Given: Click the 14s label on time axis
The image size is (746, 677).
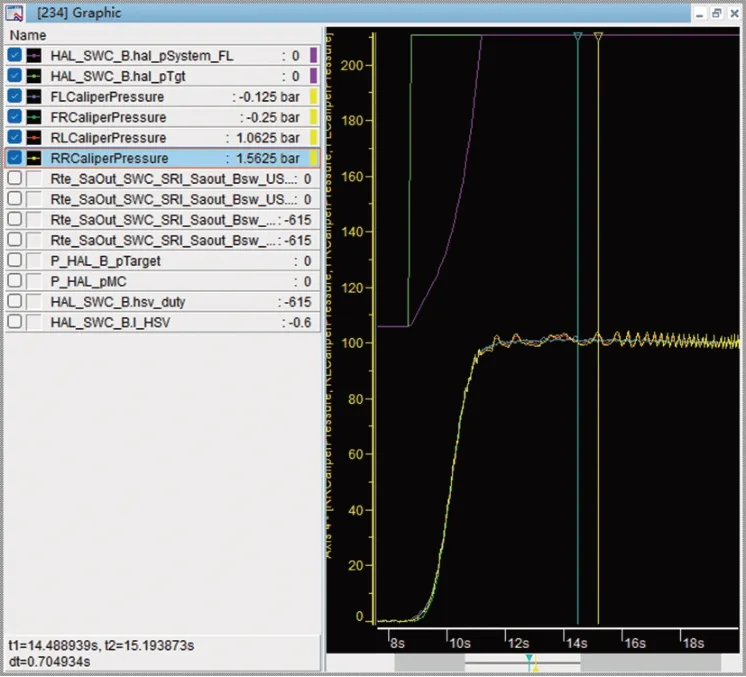Looking at the screenshot, I should [x=577, y=643].
